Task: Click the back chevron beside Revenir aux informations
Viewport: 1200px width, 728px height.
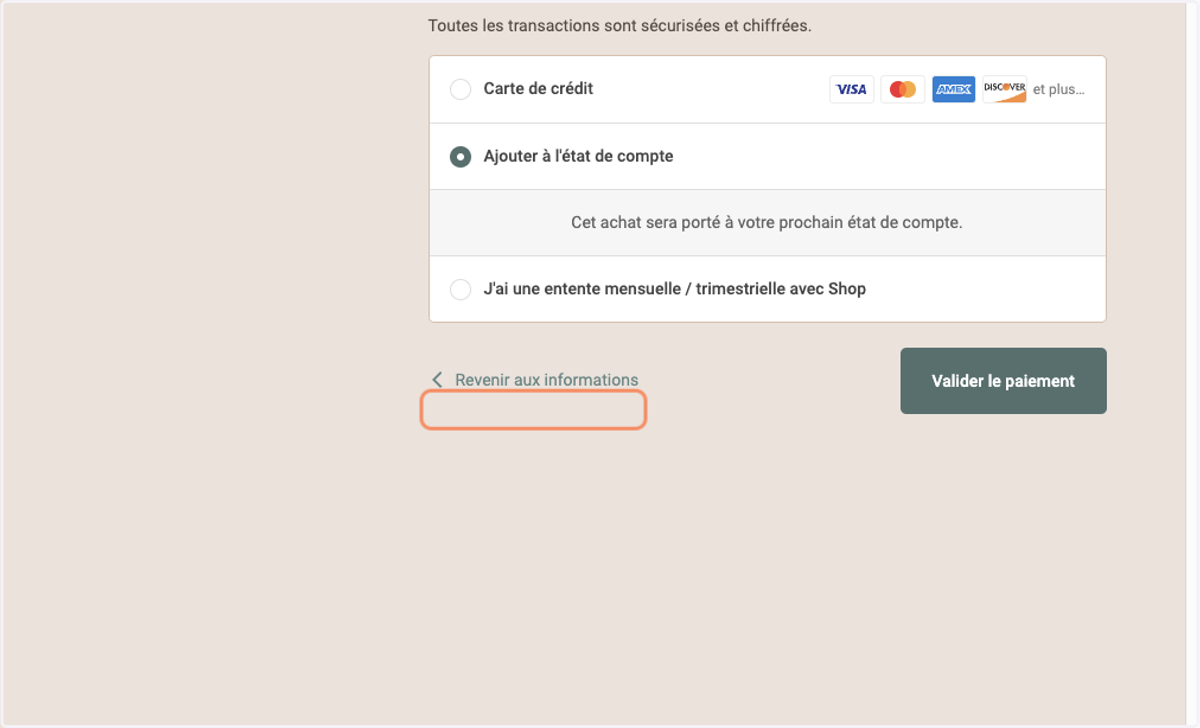Action: tap(437, 380)
